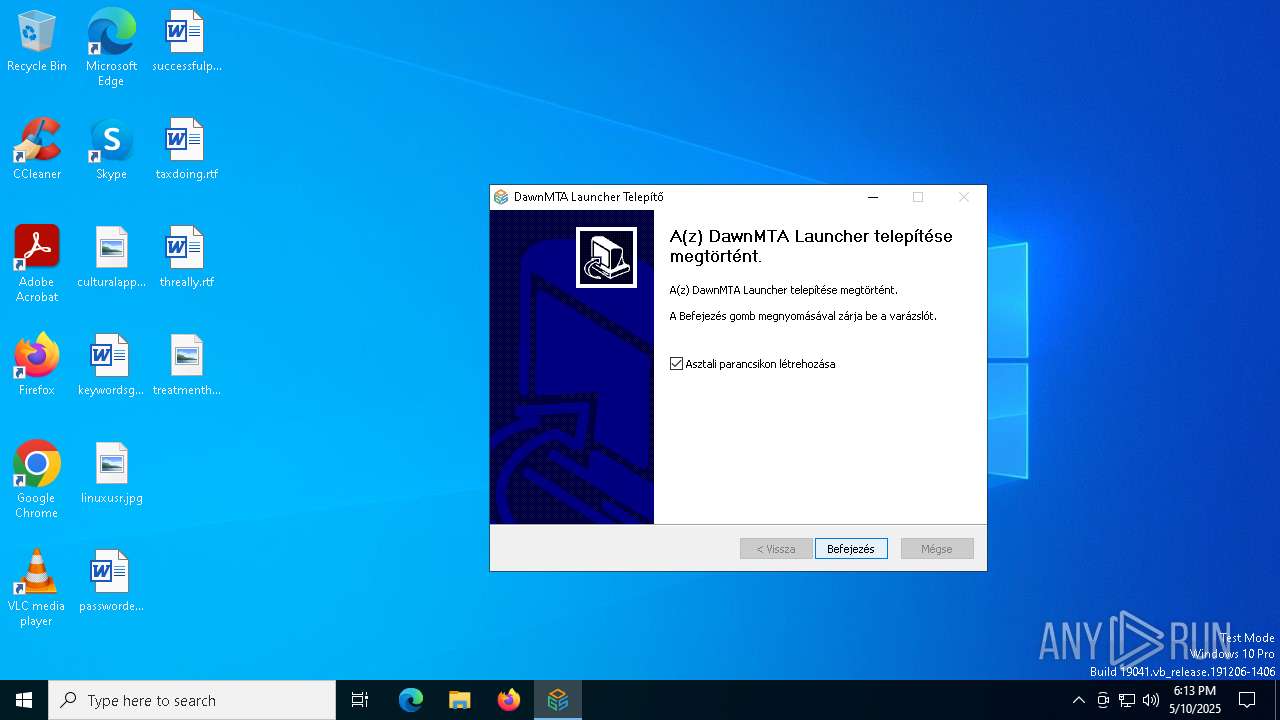Select the Adobe Acrobat shortcut
The image size is (1280, 720).
37,264
